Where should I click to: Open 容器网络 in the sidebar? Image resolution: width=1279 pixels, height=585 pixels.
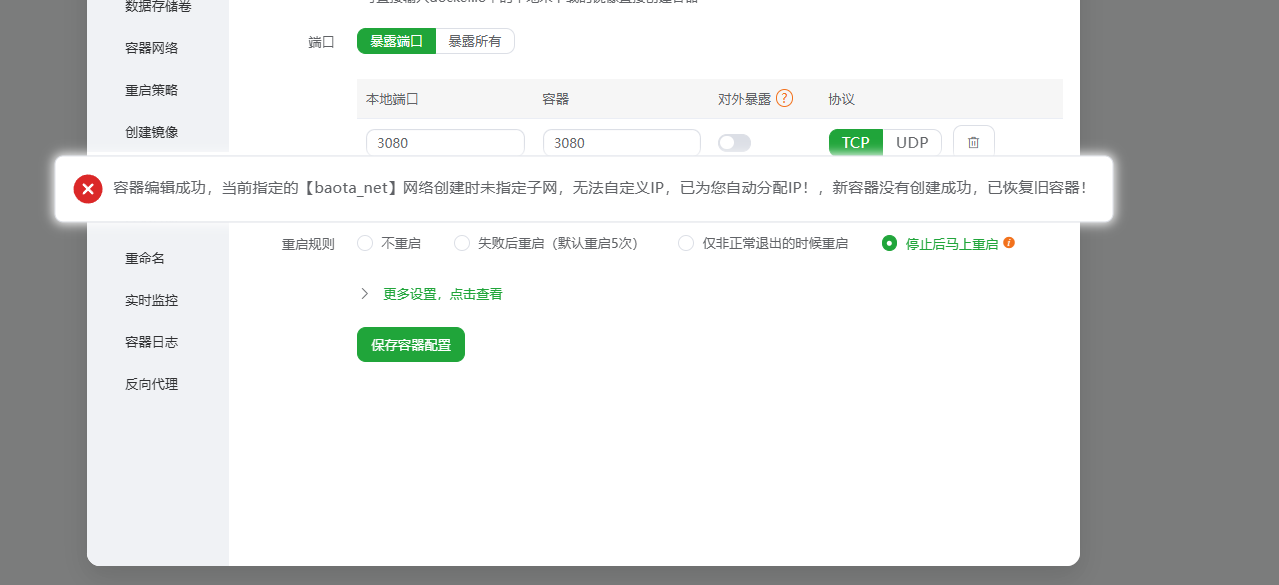point(152,48)
